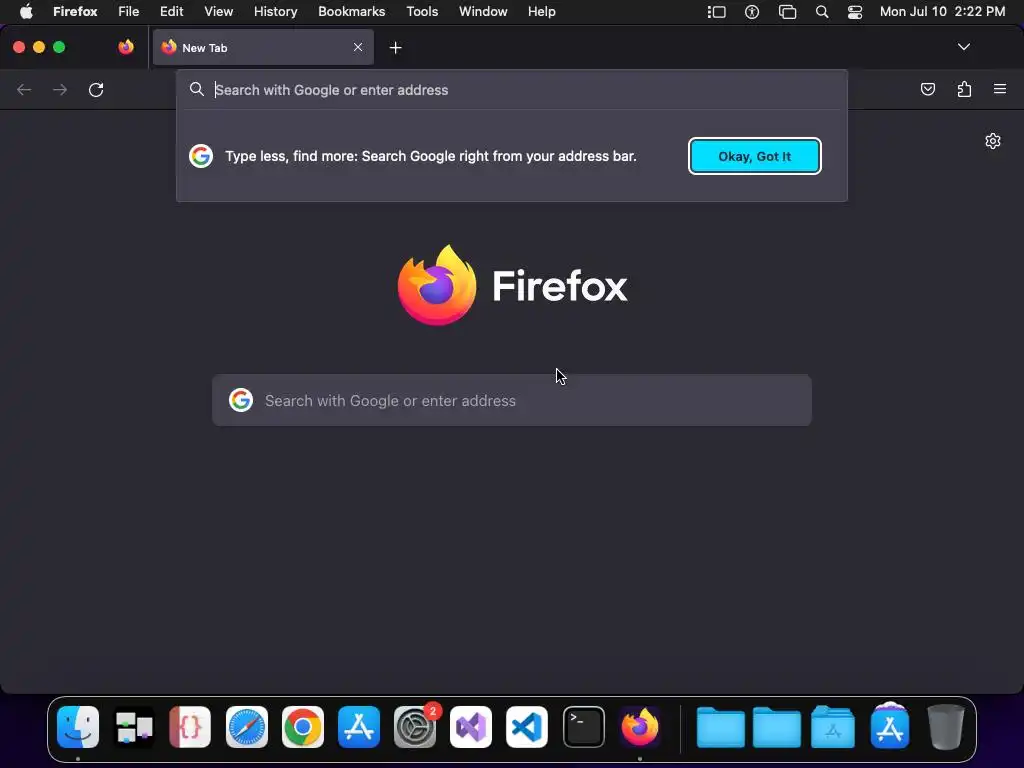Open the View menu
This screenshot has width=1024, height=768.
point(218,12)
